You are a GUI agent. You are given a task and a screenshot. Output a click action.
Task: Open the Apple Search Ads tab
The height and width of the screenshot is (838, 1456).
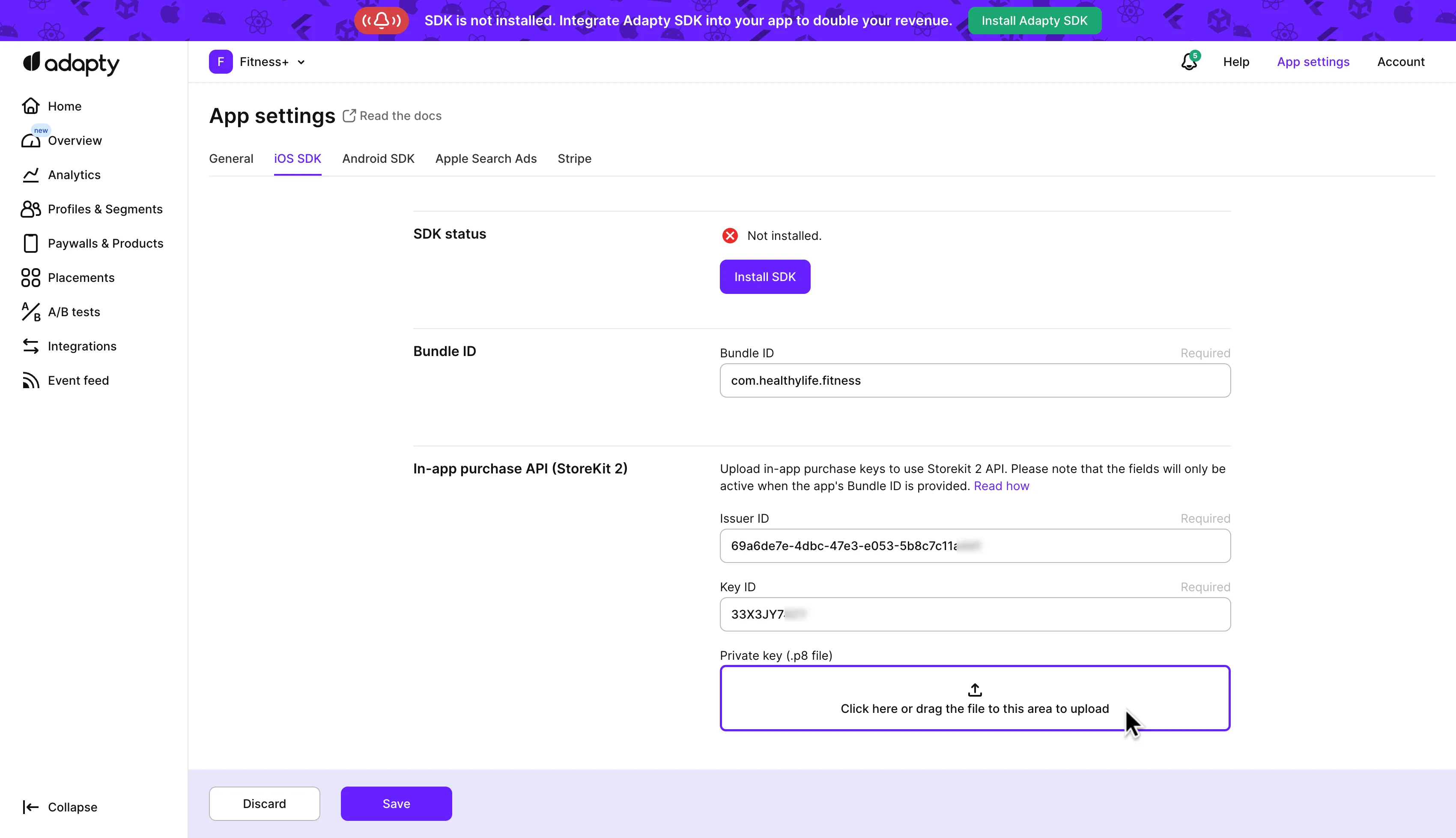[x=486, y=159]
